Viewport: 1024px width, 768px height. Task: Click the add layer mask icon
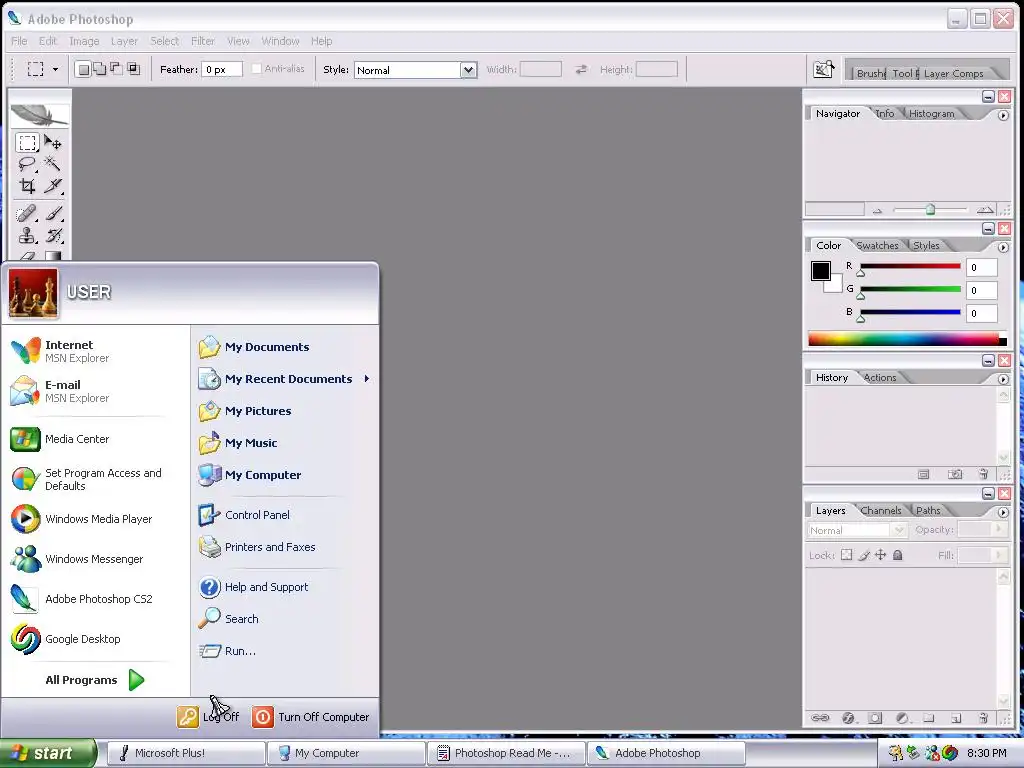(x=875, y=718)
